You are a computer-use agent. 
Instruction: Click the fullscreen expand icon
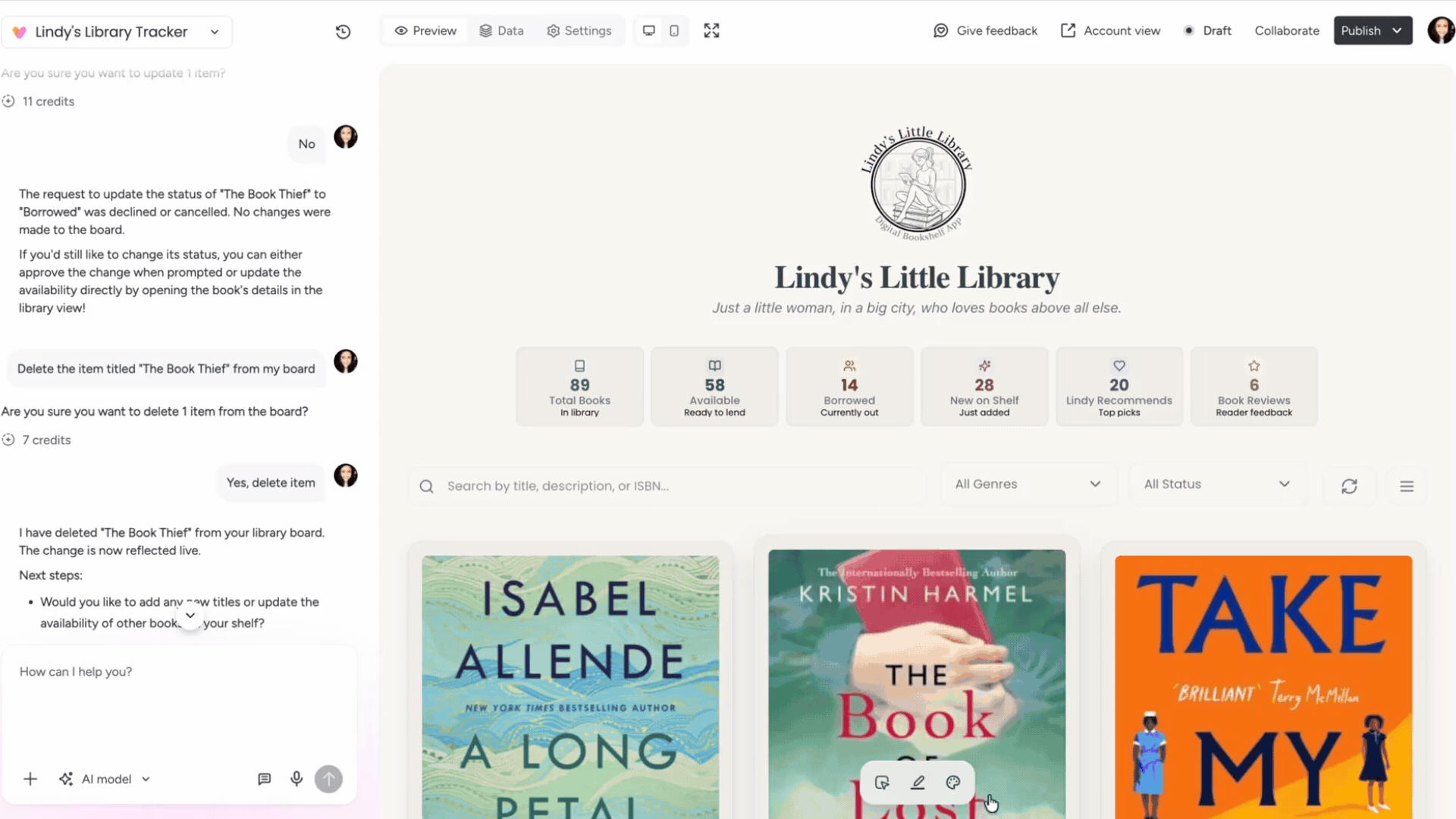tap(711, 31)
